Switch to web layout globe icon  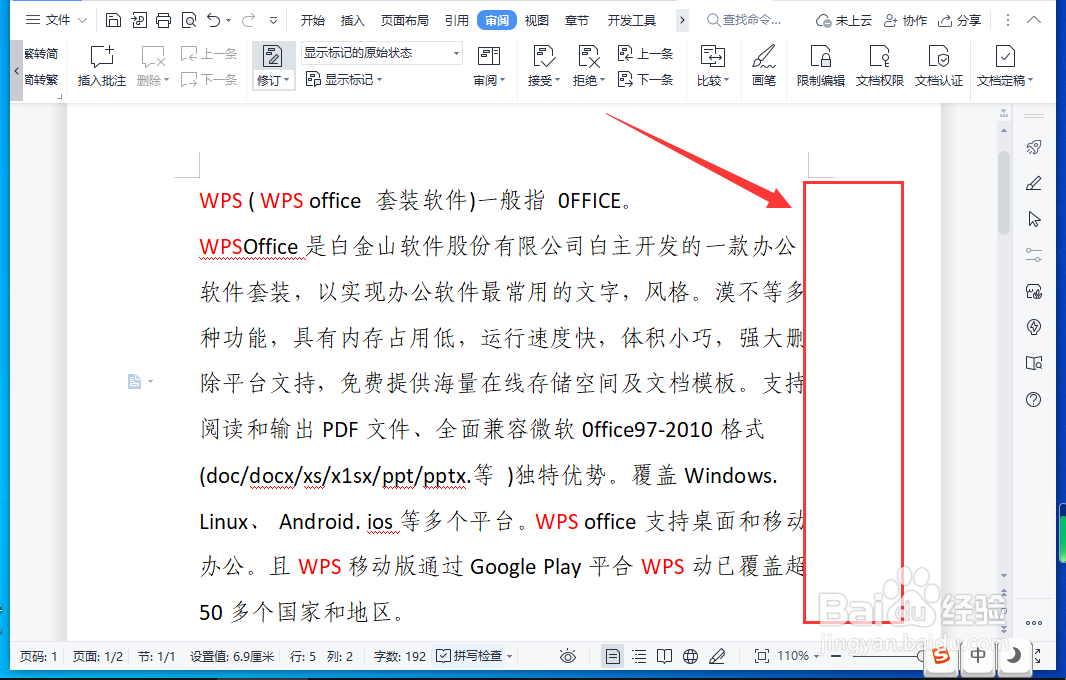[690, 656]
